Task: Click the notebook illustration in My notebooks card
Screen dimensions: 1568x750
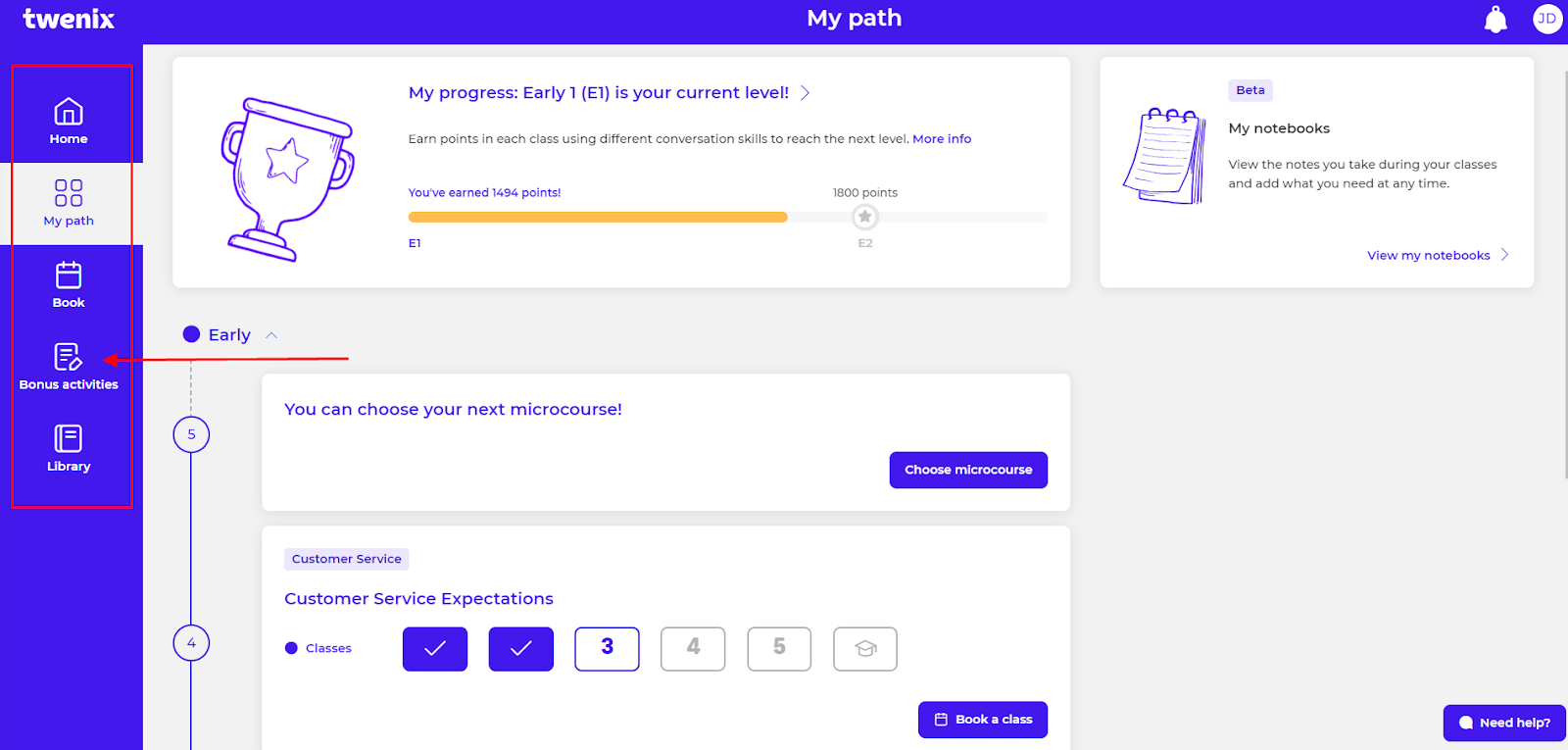Action: (1166, 157)
